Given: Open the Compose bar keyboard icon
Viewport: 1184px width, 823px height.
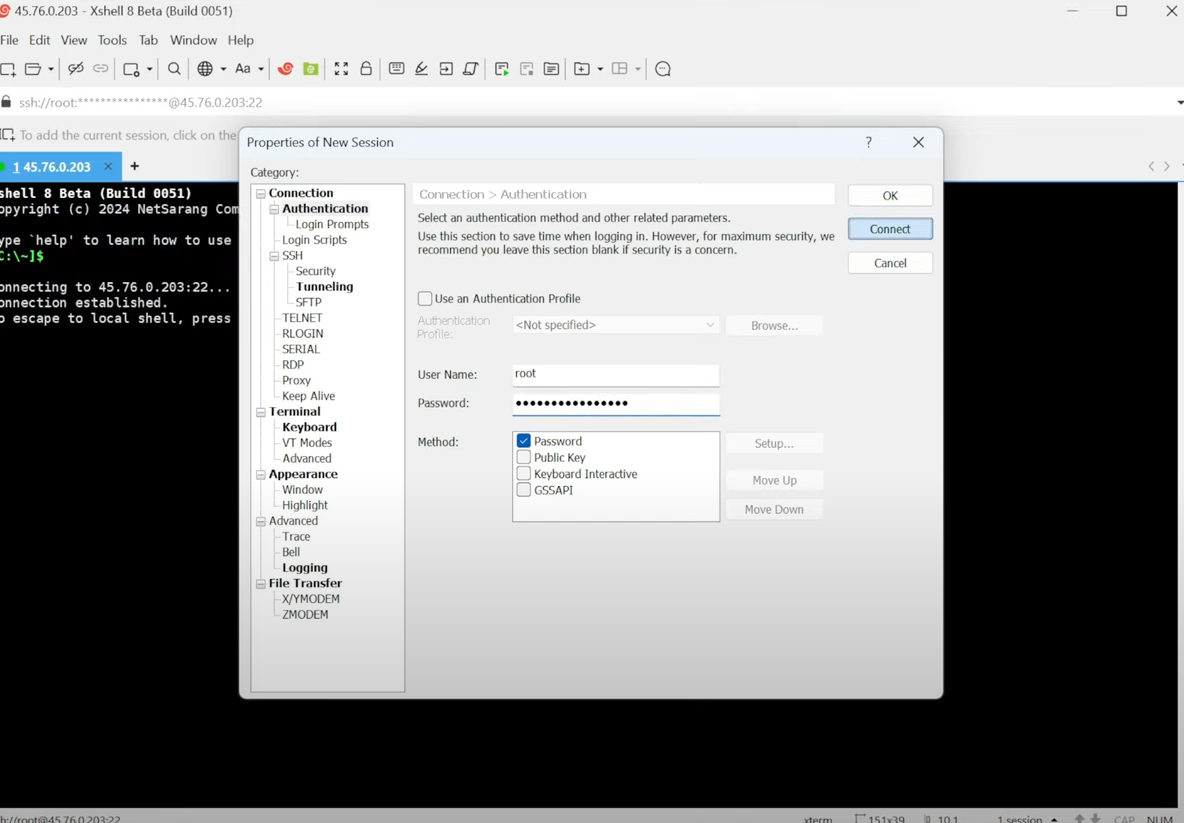Looking at the screenshot, I should (x=396, y=68).
